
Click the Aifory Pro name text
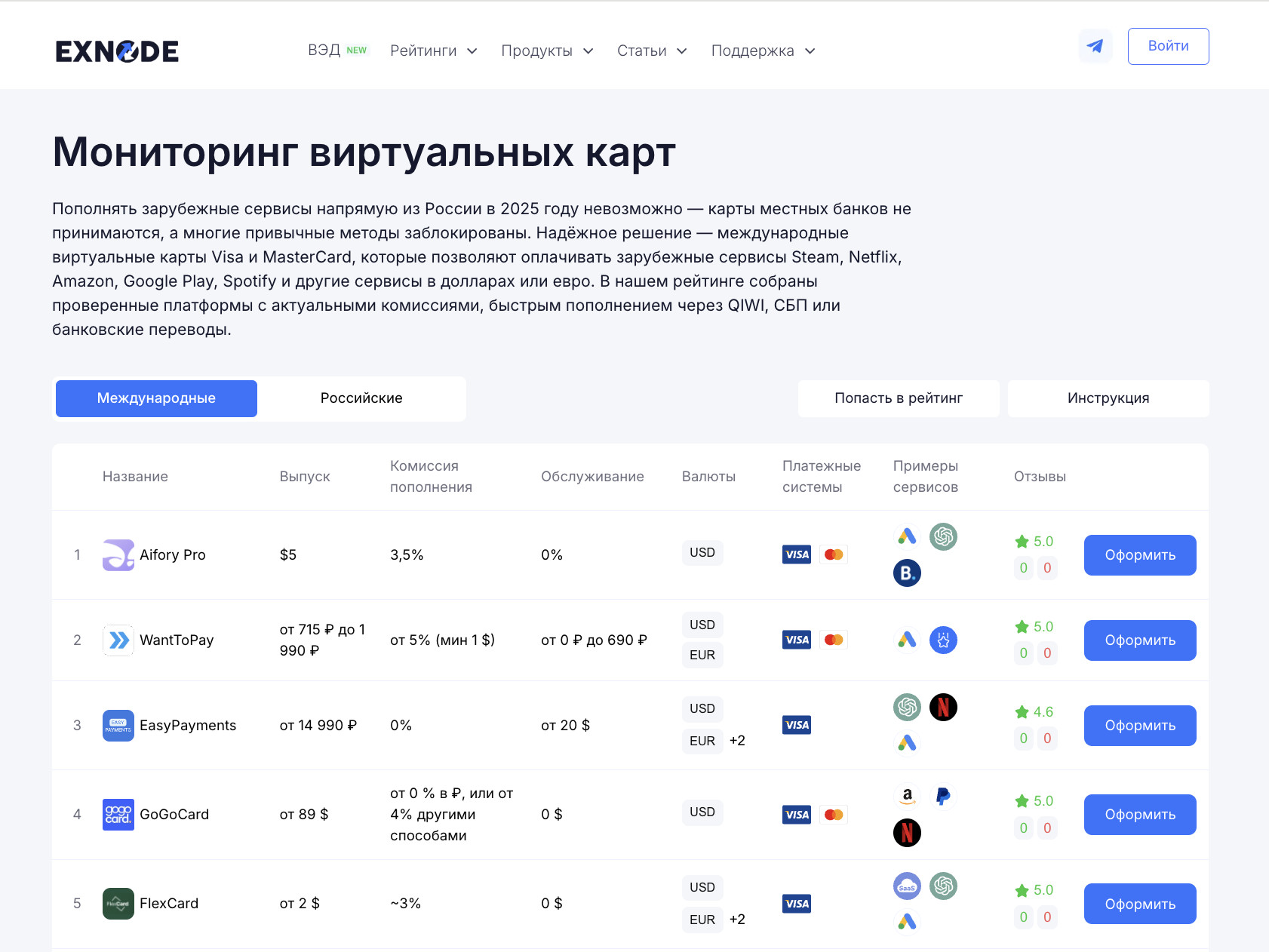(173, 555)
